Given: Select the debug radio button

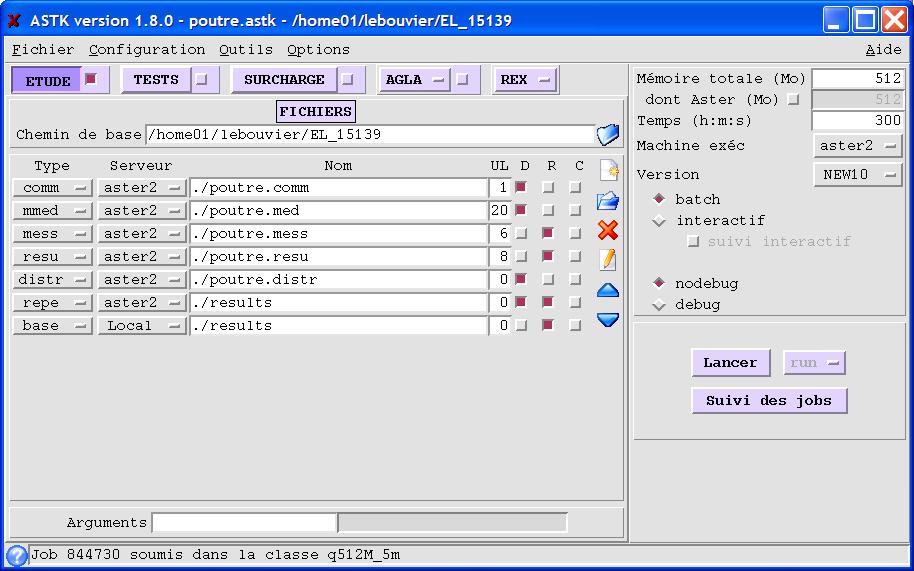Looking at the screenshot, I should pos(659,305).
